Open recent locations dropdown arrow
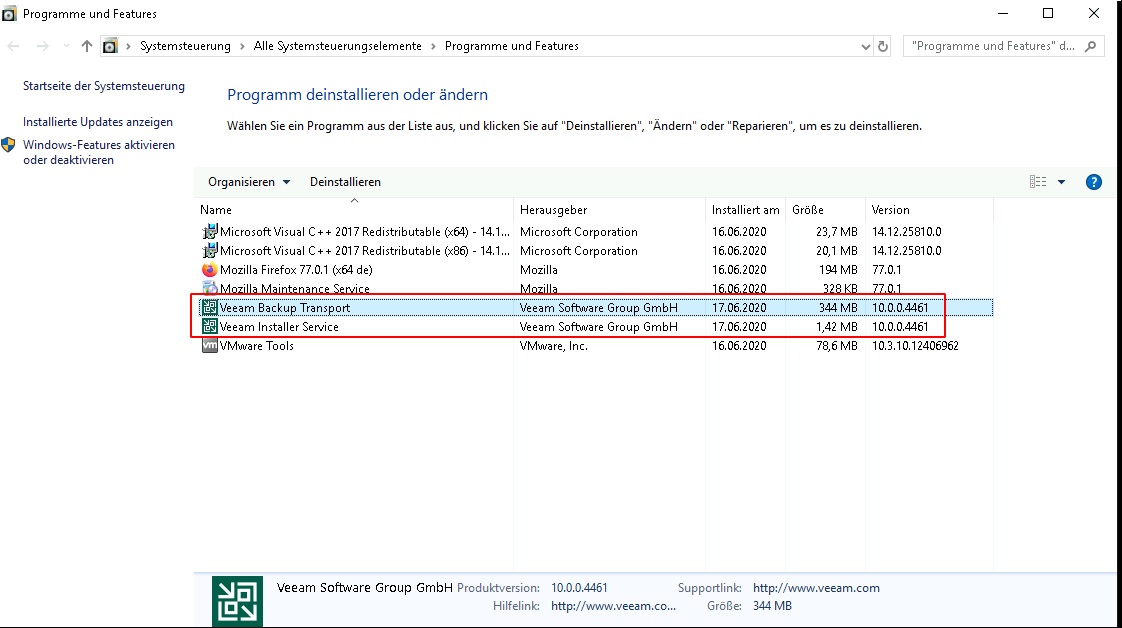This screenshot has height=628, width=1122. click(x=66, y=46)
